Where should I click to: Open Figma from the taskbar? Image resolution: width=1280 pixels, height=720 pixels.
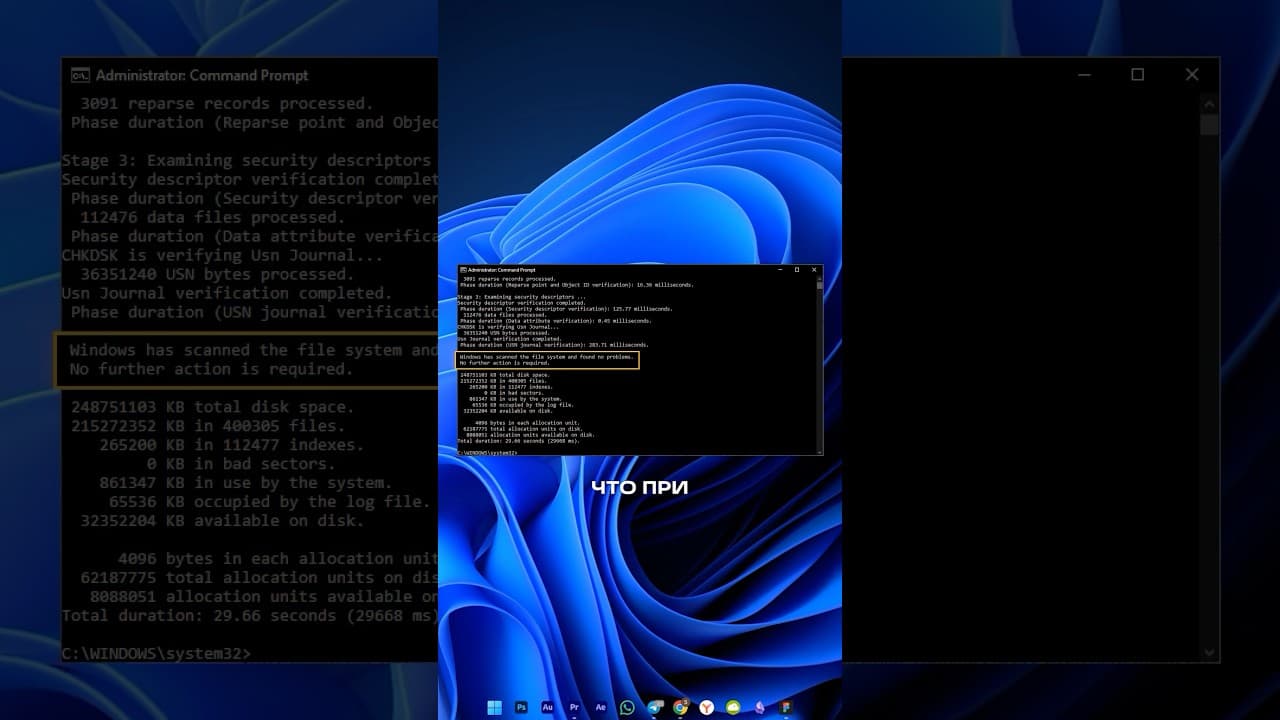(786, 707)
